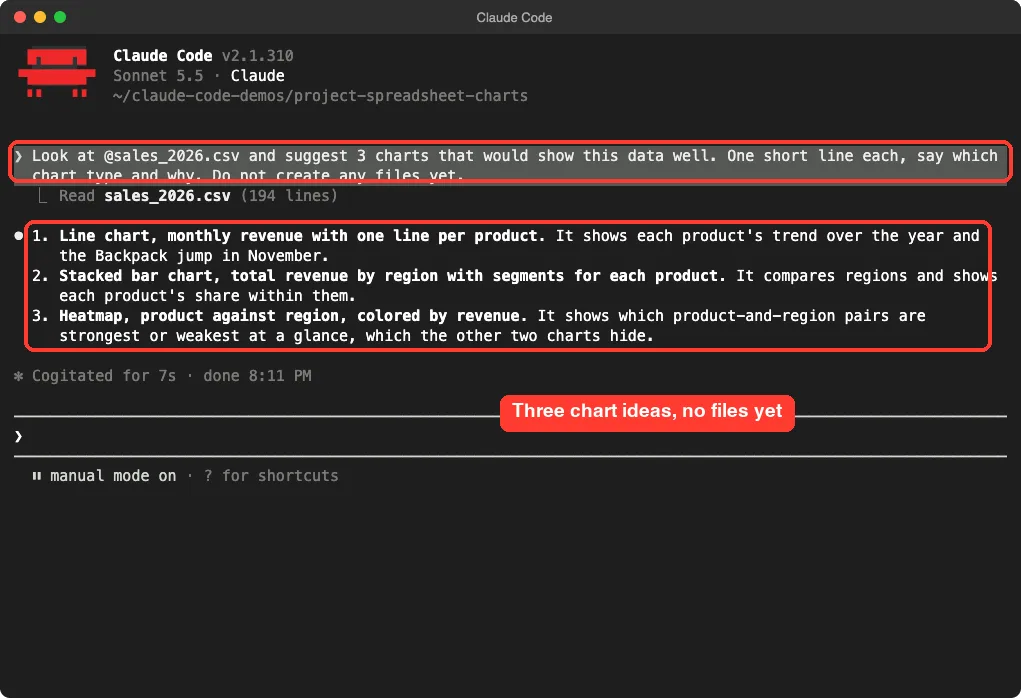The width and height of the screenshot is (1021, 698).
Task: Click the 'done 8:11 PM' timestamp
Action: click(257, 376)
